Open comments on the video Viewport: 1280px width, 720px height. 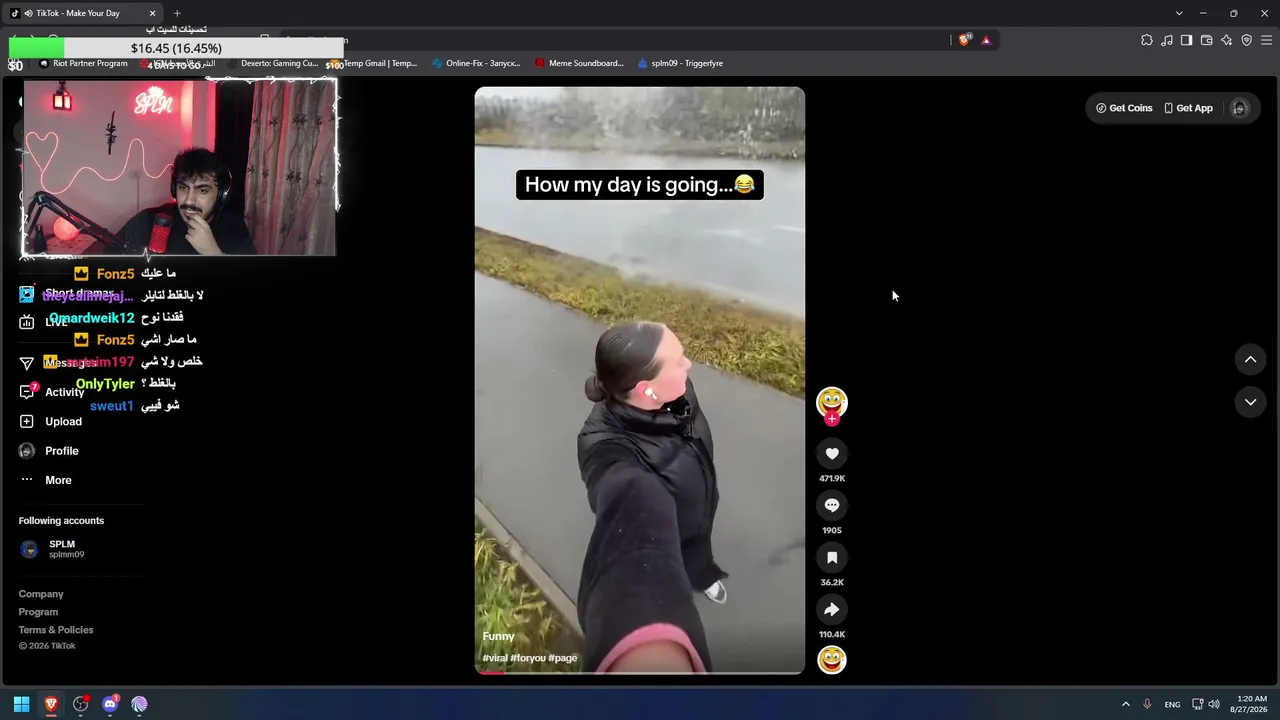pos(832,506)
